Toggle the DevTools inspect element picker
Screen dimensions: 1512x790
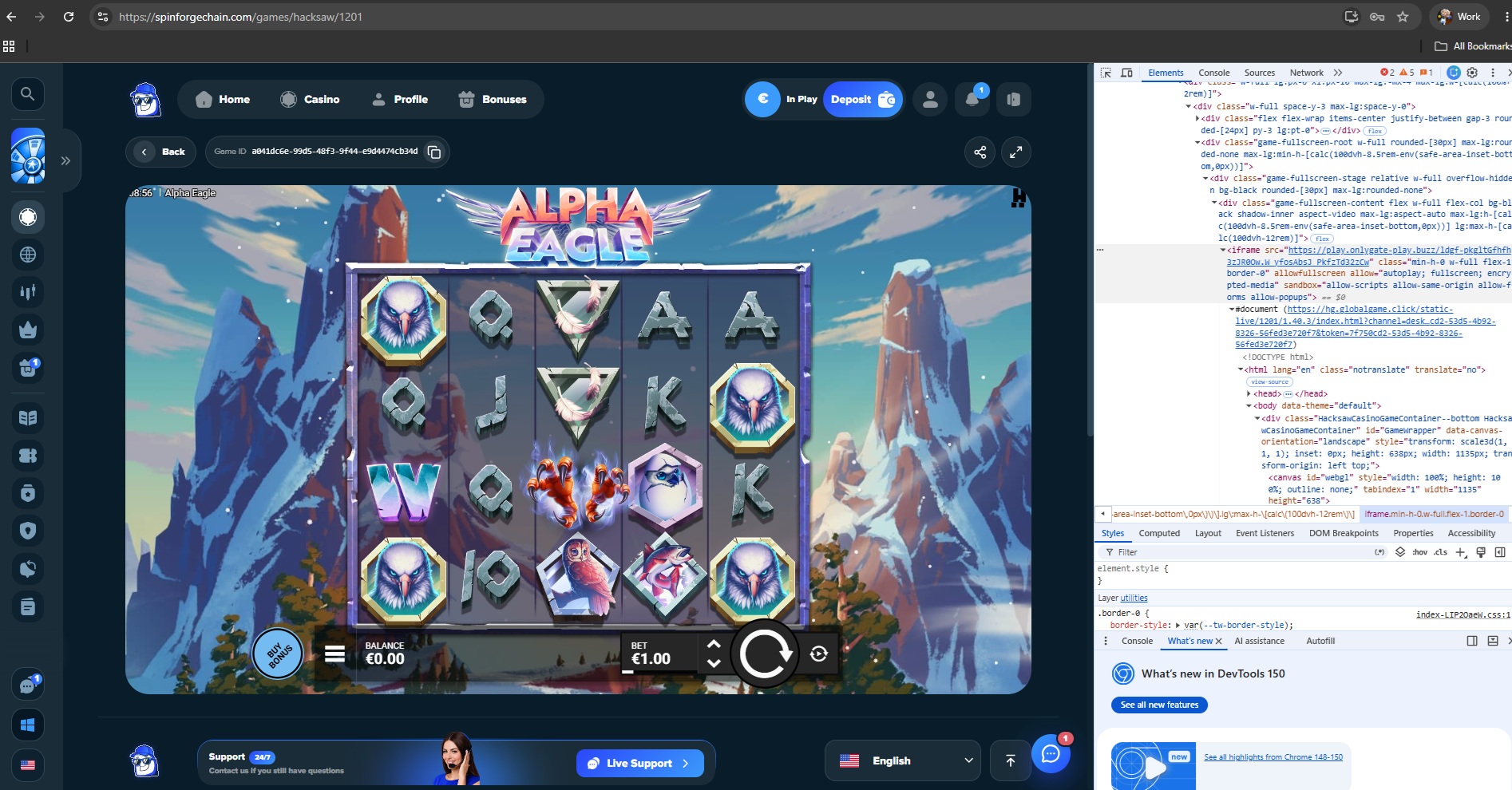[1106, 73]
